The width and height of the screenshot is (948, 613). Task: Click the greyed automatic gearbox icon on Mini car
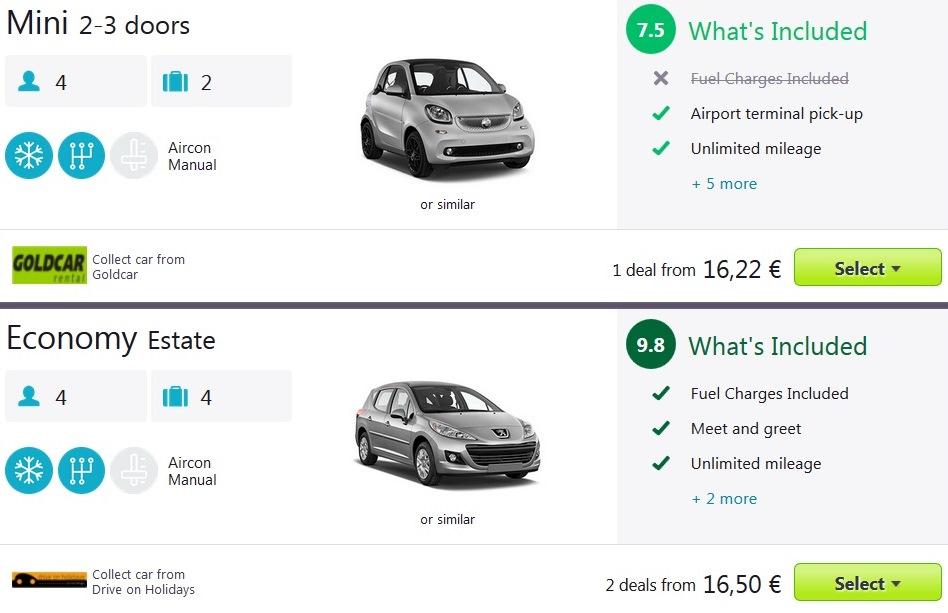(134, 155)
